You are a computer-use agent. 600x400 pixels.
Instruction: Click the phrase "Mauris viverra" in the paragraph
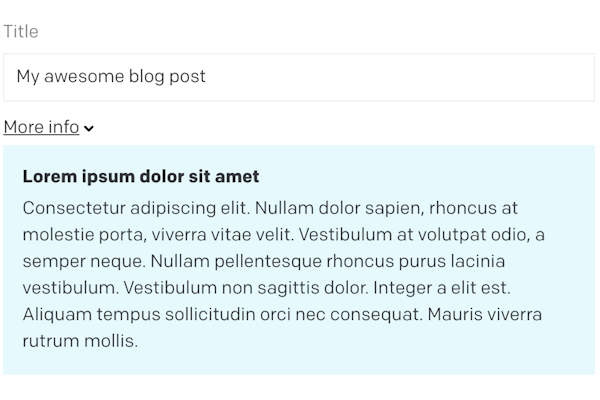(484, 315)
